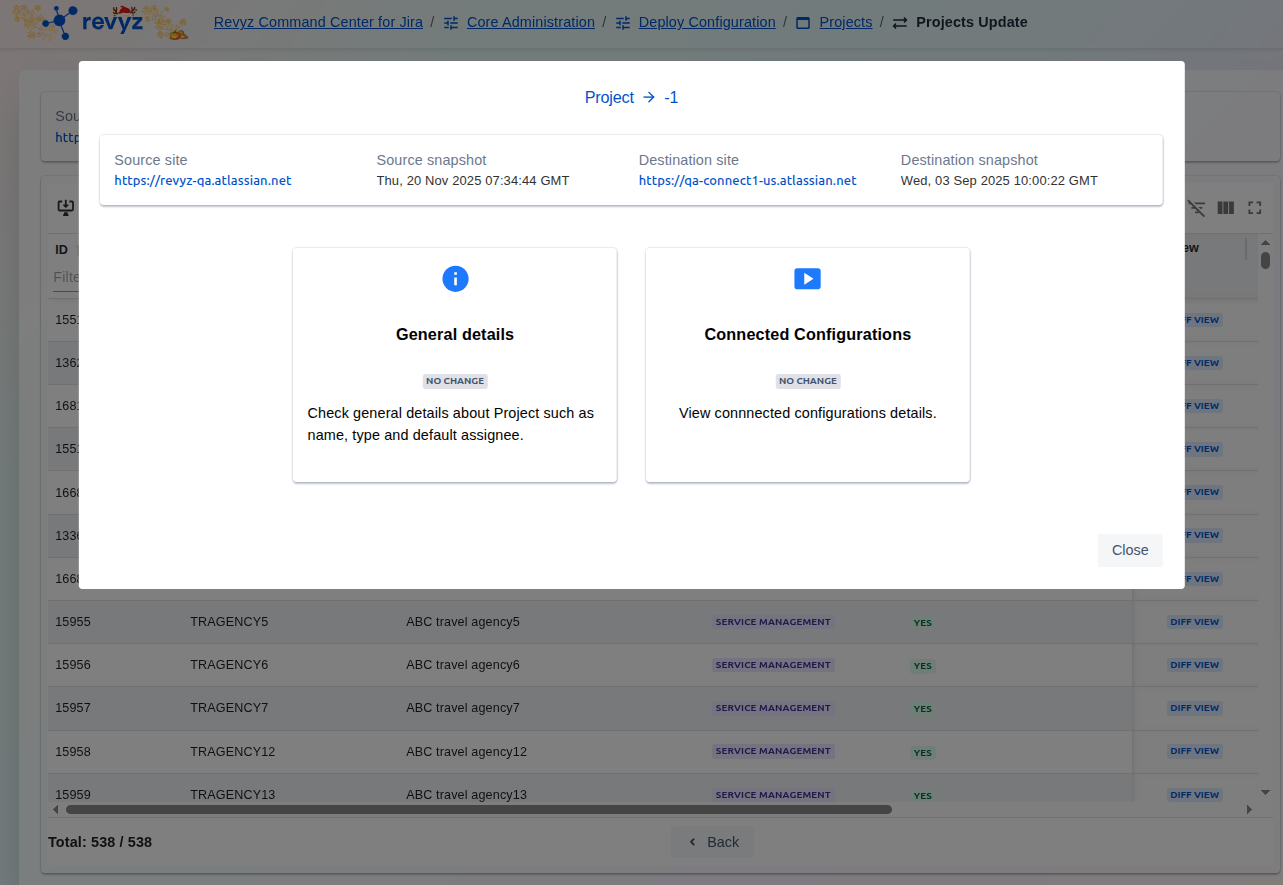Open the source site revyz-qa.atlassian.net link

(x=203, y=181)
